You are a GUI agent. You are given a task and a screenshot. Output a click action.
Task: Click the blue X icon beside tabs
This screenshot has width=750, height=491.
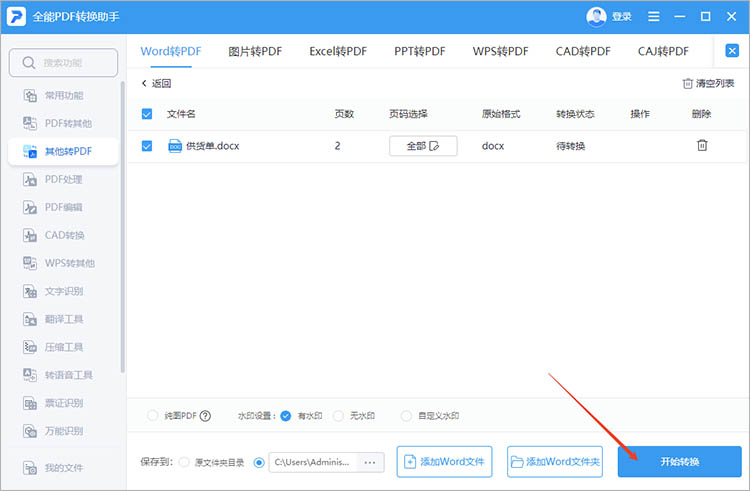tap(732, 51)
